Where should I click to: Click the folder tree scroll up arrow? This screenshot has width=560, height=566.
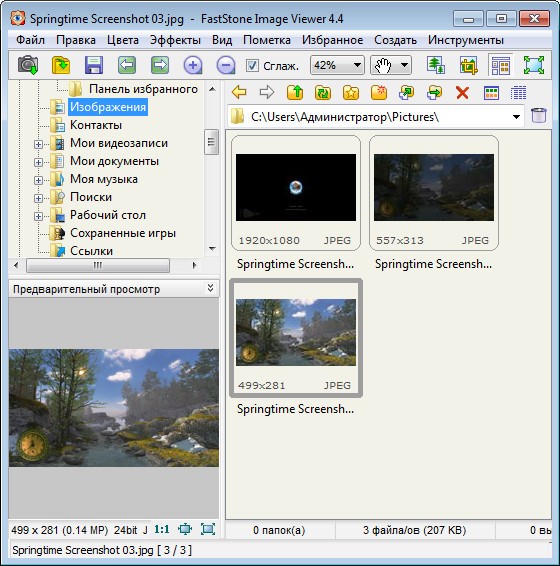click(212, 89)
